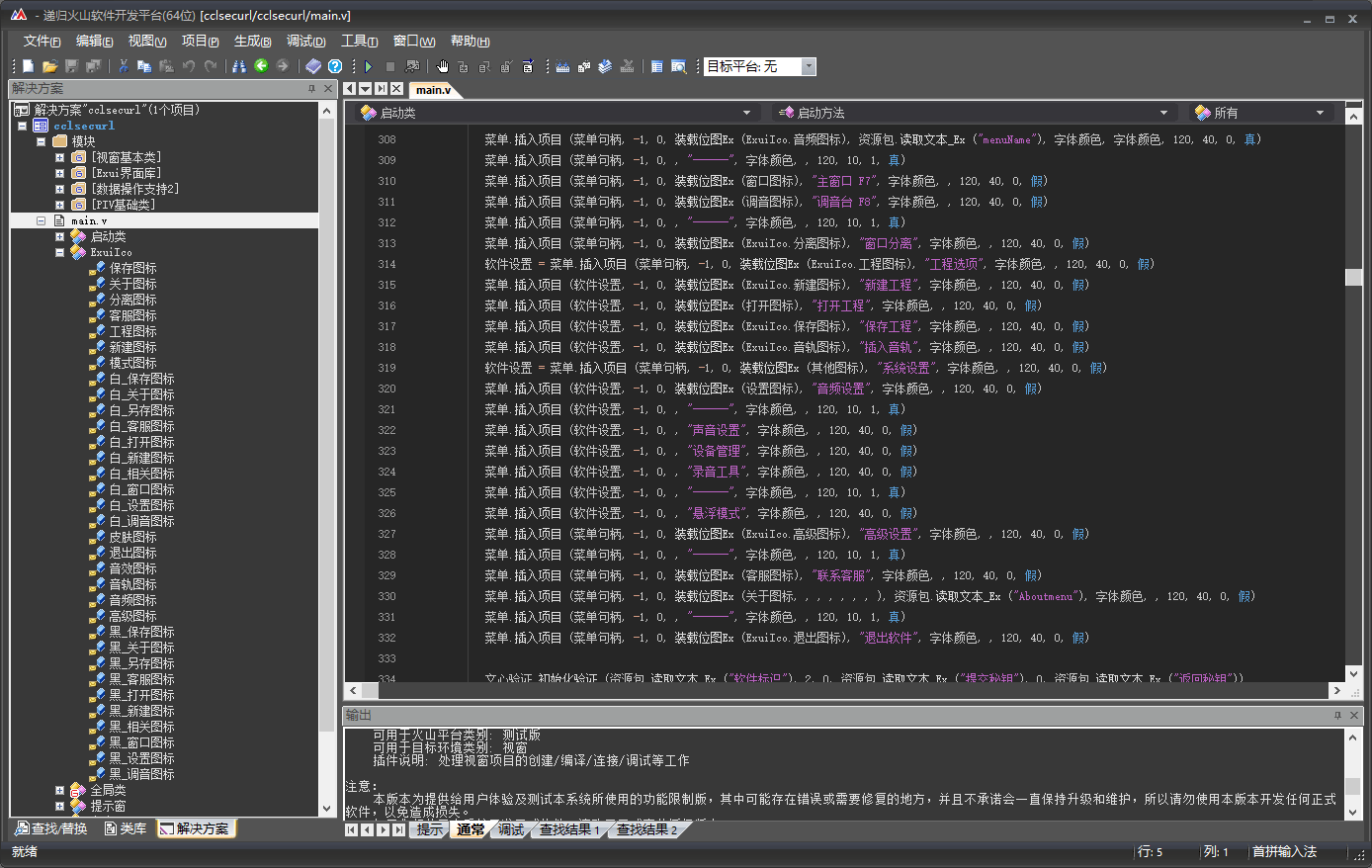Expand the [Exui界面库] module node
Image resolution: width=1372 pixels, height=868 pixels.
(x=59, y=173)
